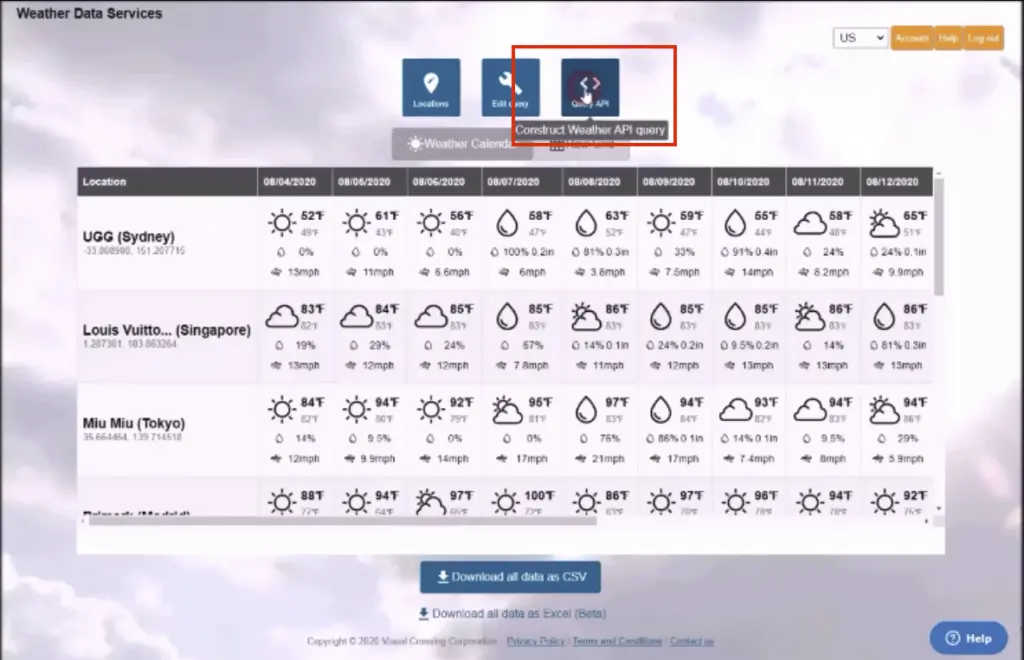Viewport: 1024px width, 660px height.
Task: Click cloud icon for Singapore on 08/04/2020
Action: tap(282, 317)
